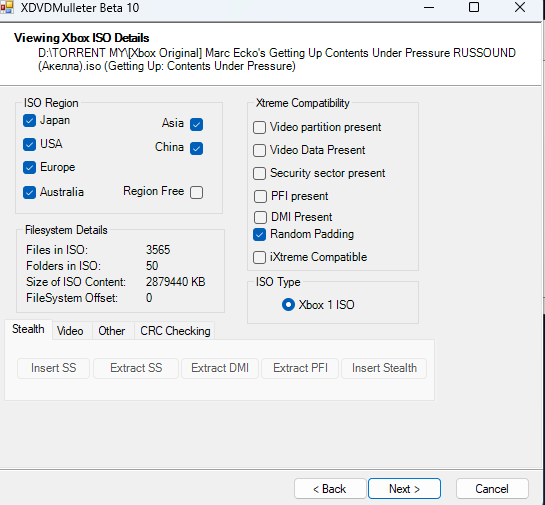
Task: Enable the Region Free checkbox
Action: [x=196, y=192]
